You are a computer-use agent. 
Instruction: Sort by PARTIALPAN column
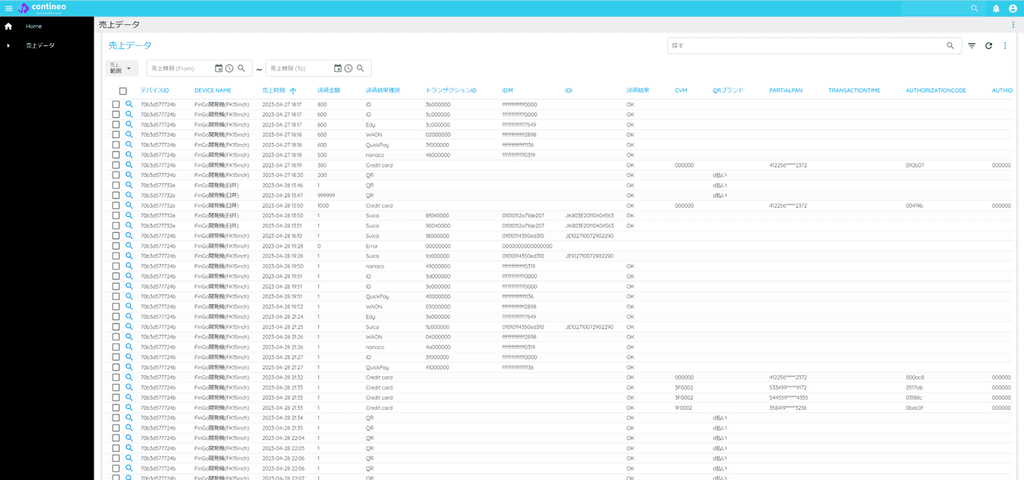(x=785, y=91)
